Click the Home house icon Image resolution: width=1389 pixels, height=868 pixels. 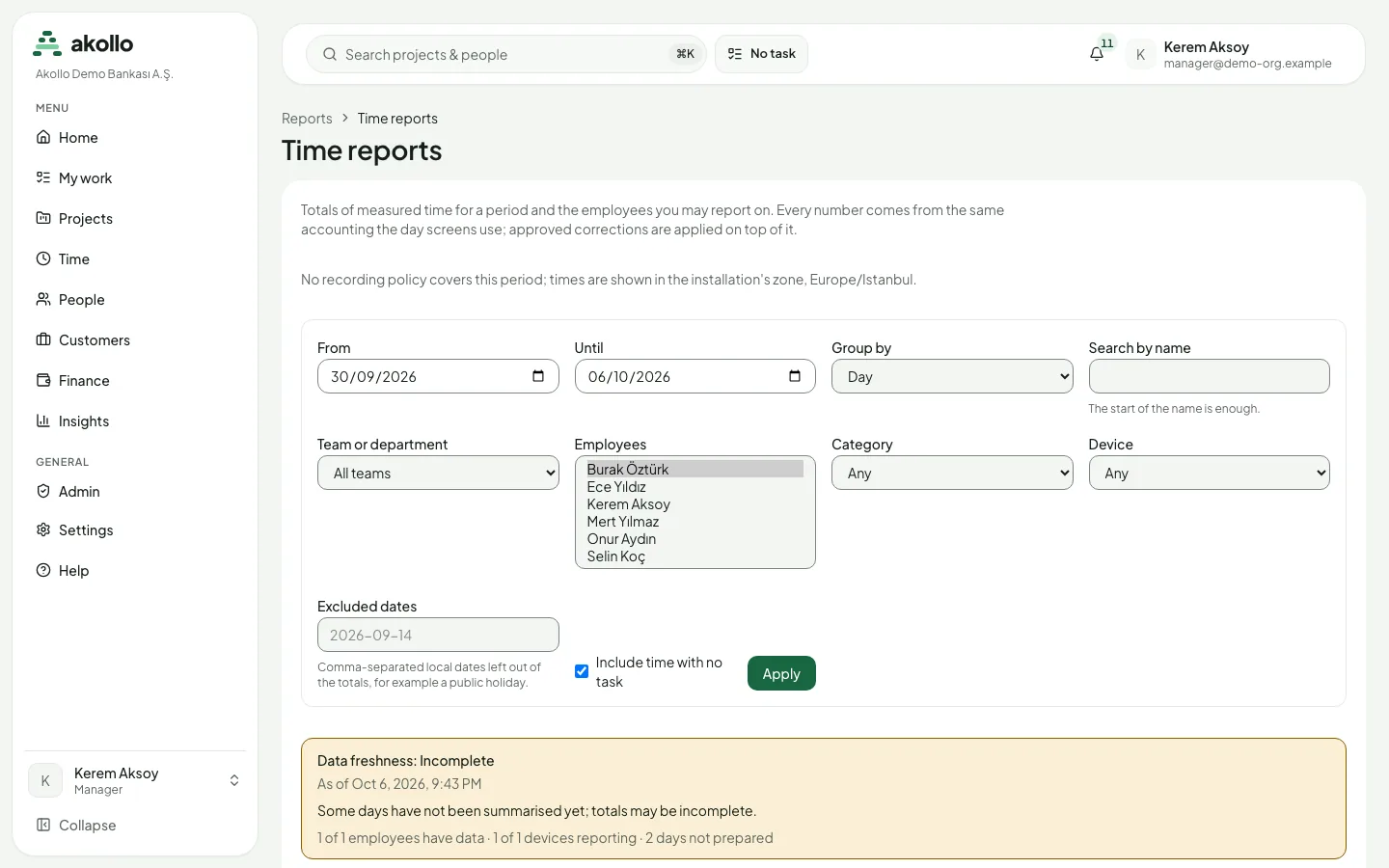[x=43, y=137]
